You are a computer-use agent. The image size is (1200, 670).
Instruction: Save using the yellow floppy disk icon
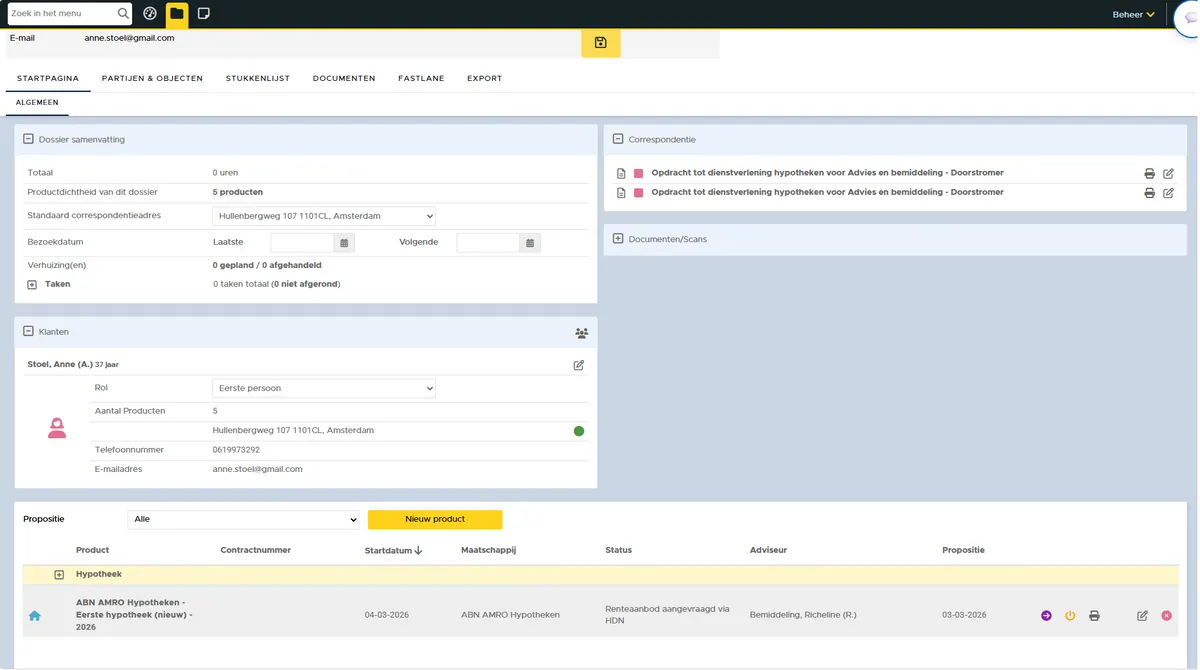click(600, 42)
